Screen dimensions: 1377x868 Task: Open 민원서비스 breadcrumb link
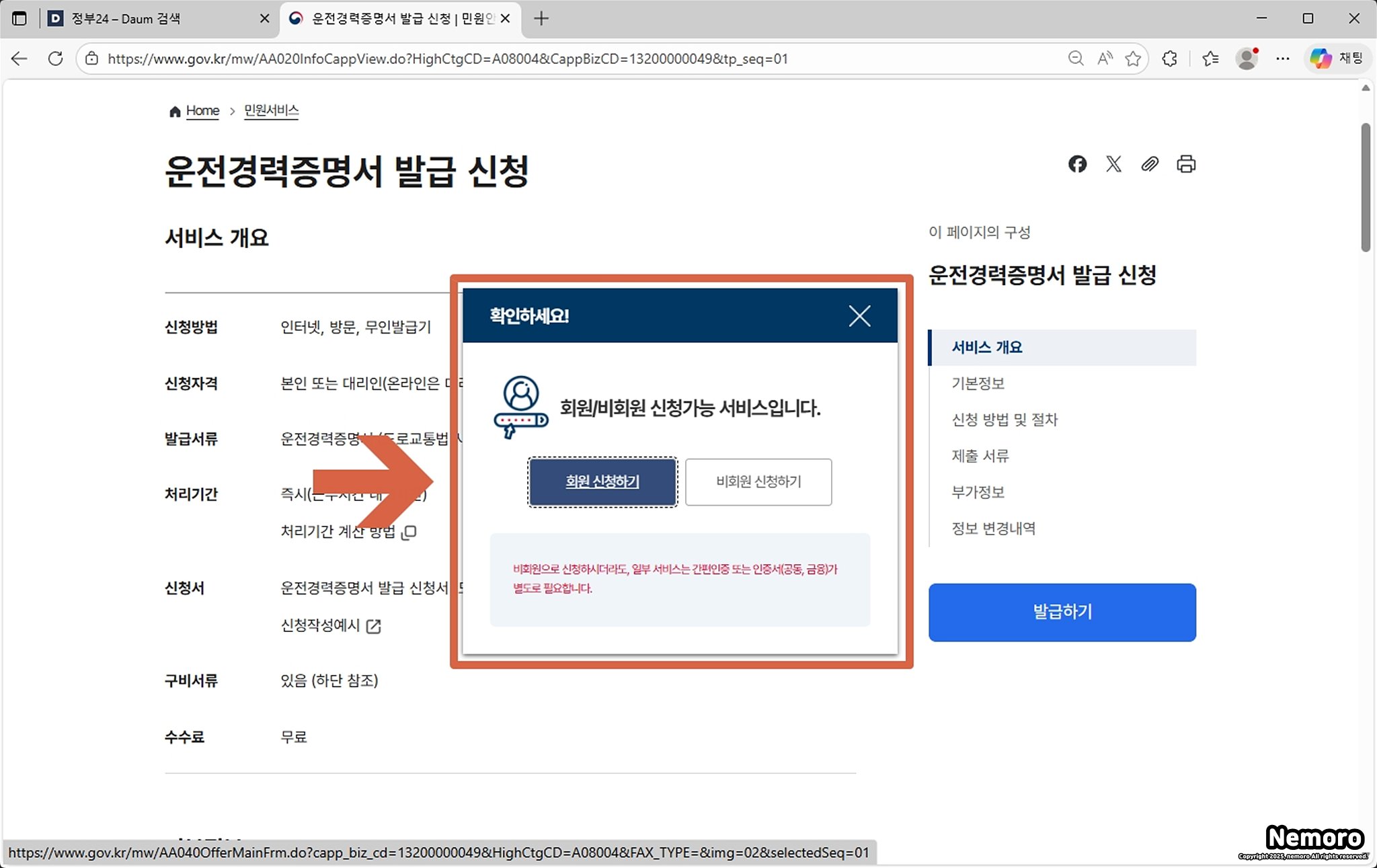click(x=271, y=110)
